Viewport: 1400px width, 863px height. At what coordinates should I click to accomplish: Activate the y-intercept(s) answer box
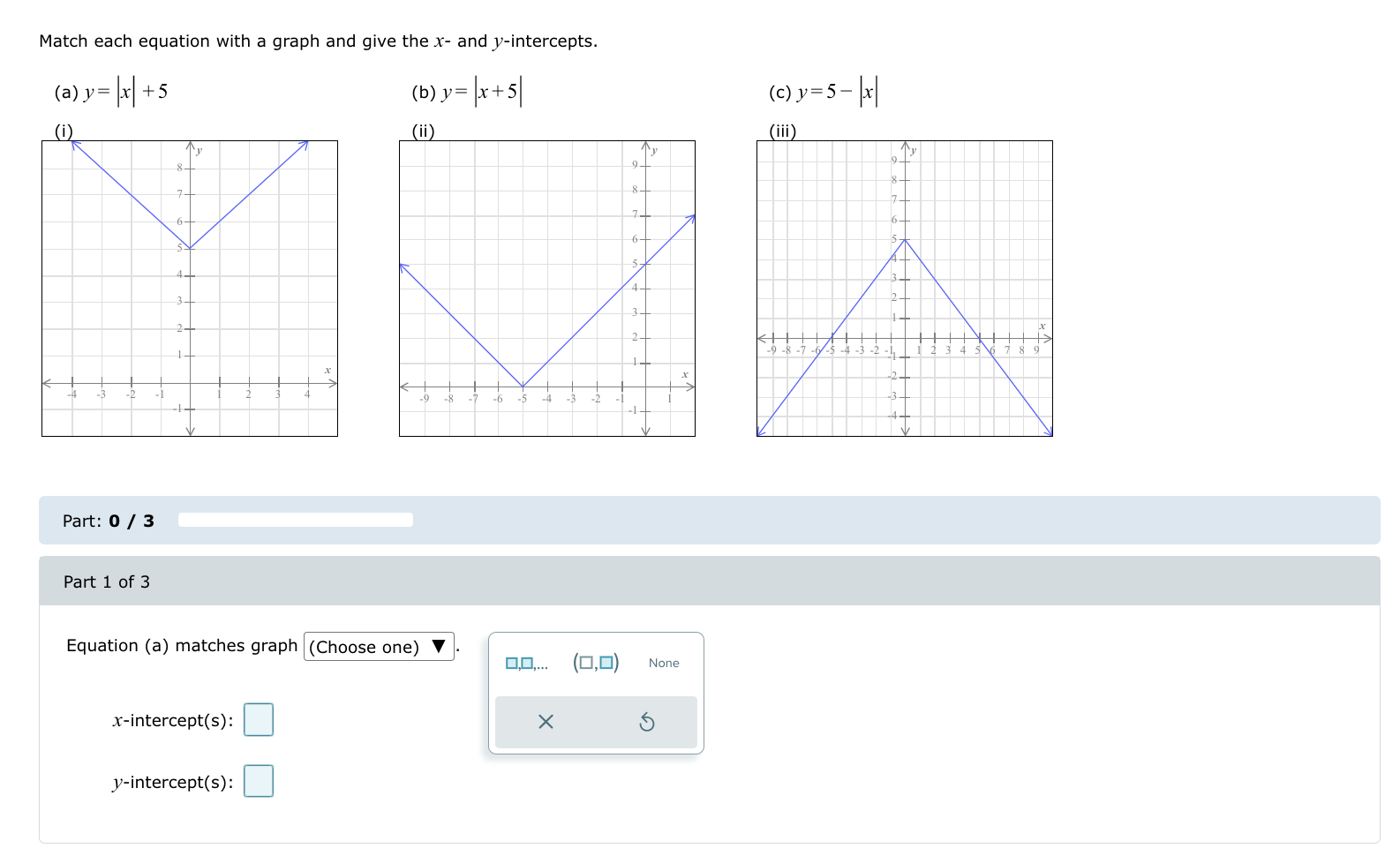[x=259, y=780]
